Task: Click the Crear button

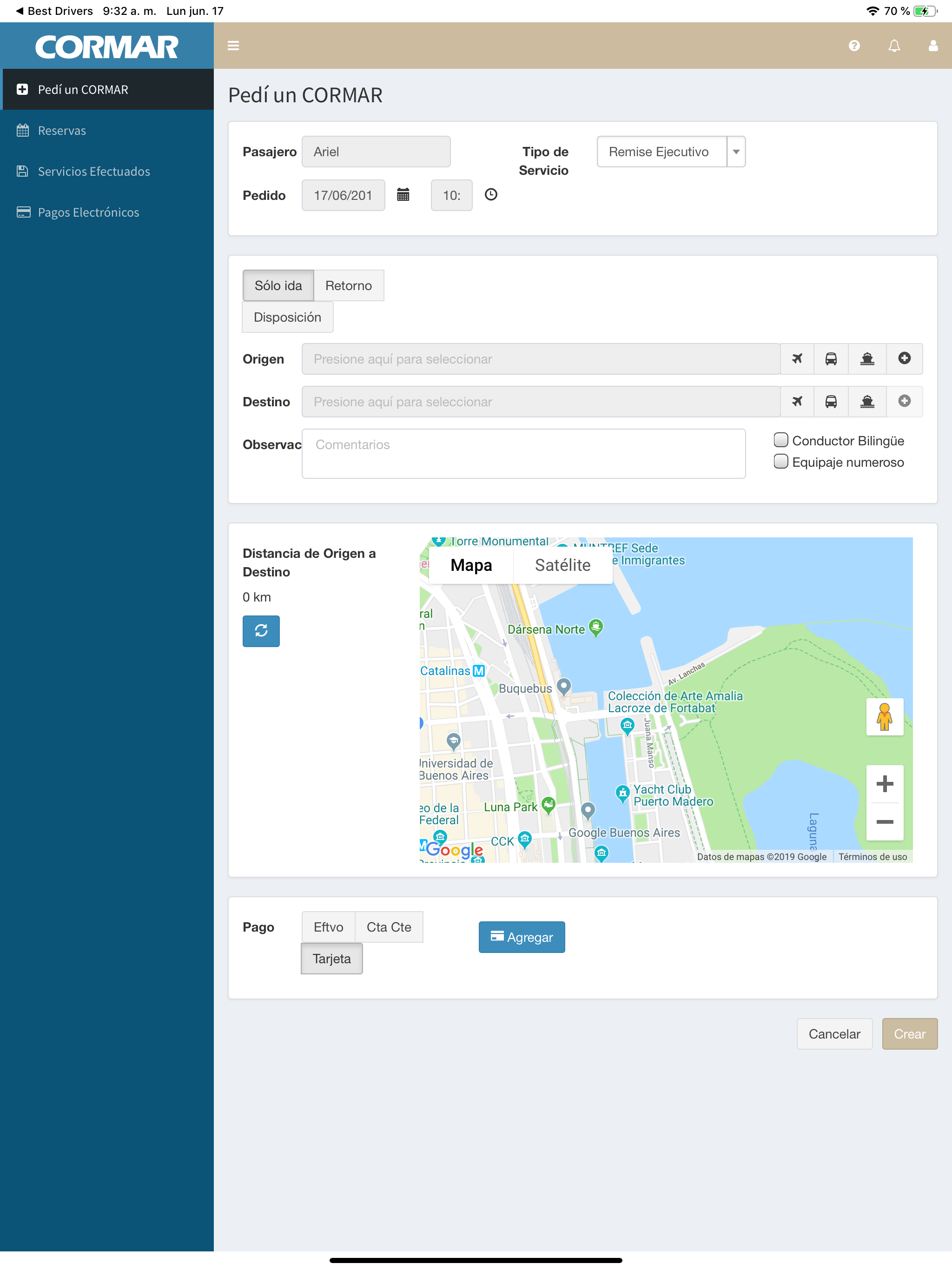Action: coord(910,1033)
